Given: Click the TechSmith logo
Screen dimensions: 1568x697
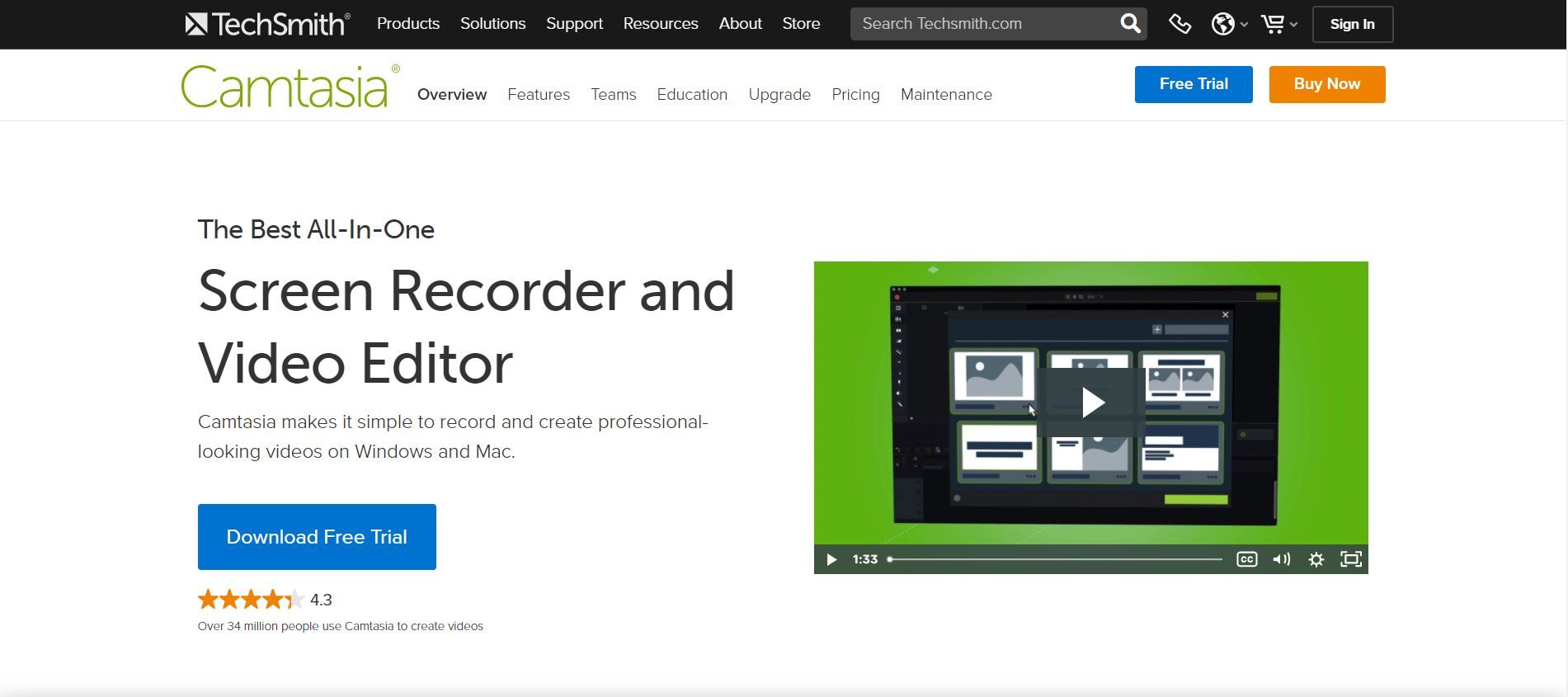Looking at the screenshot, I should pyautogui.click(x=268, y=24).
